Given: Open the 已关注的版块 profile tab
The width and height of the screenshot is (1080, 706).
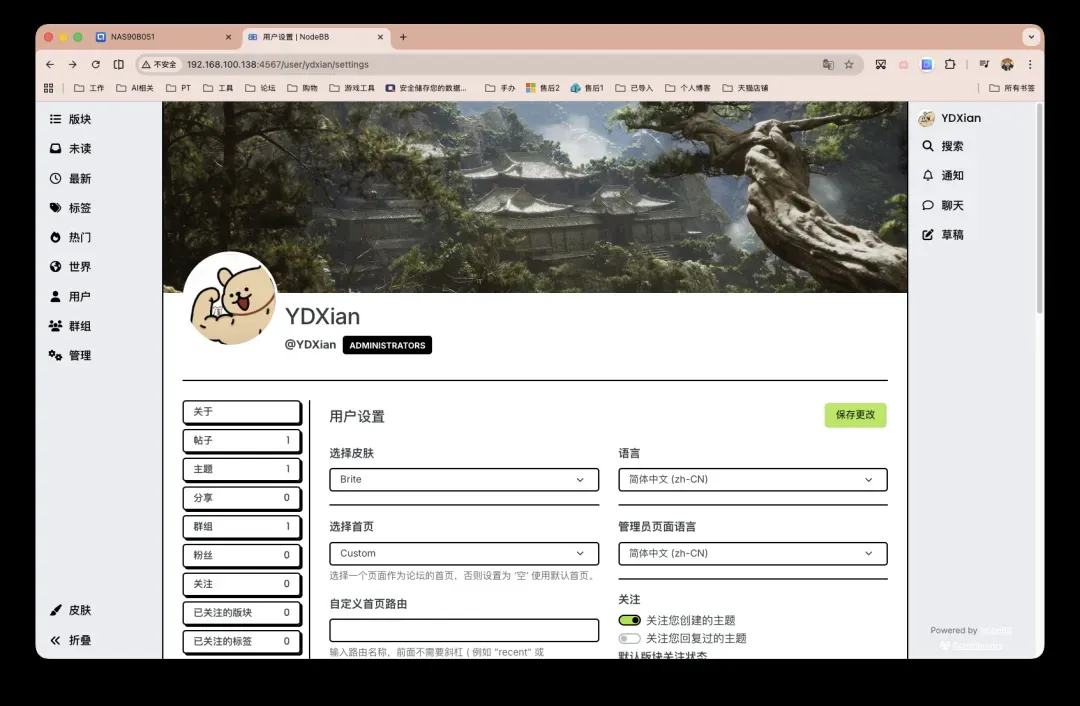Looking at the screenshot, I should (x=241, y=613).
